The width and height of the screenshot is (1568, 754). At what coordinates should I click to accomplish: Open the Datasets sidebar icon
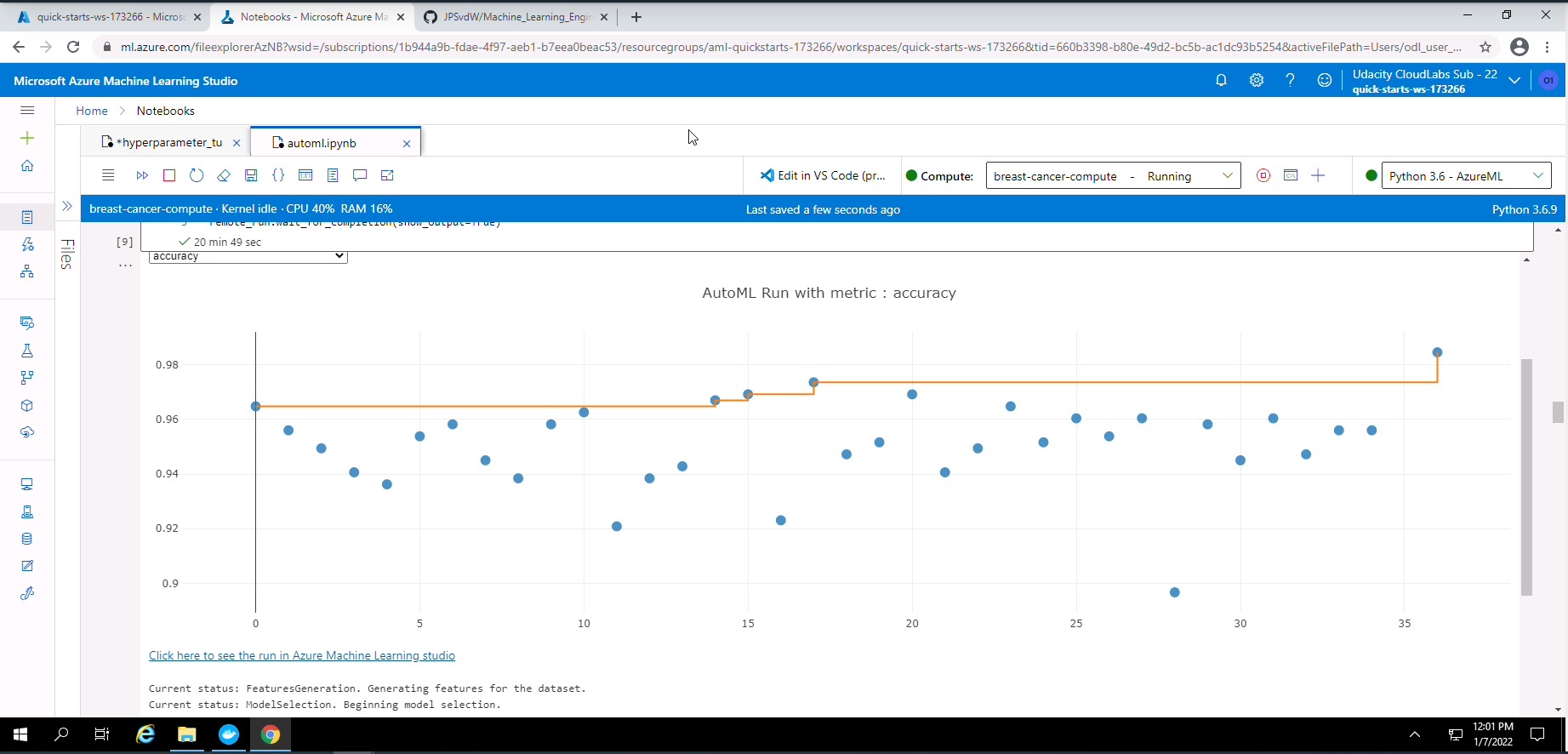click(27, 323)
